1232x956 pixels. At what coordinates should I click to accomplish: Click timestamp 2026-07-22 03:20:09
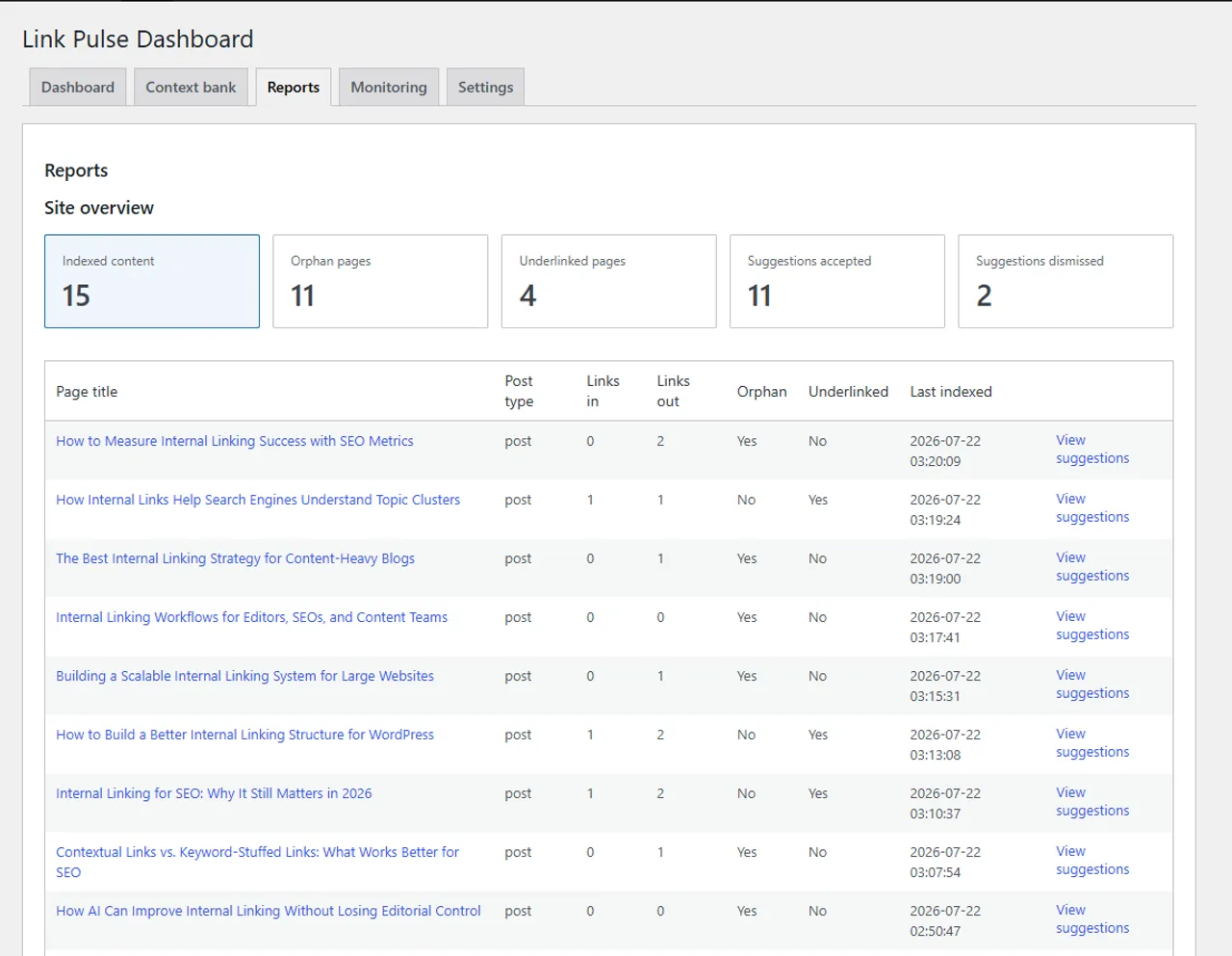point(945,451)
